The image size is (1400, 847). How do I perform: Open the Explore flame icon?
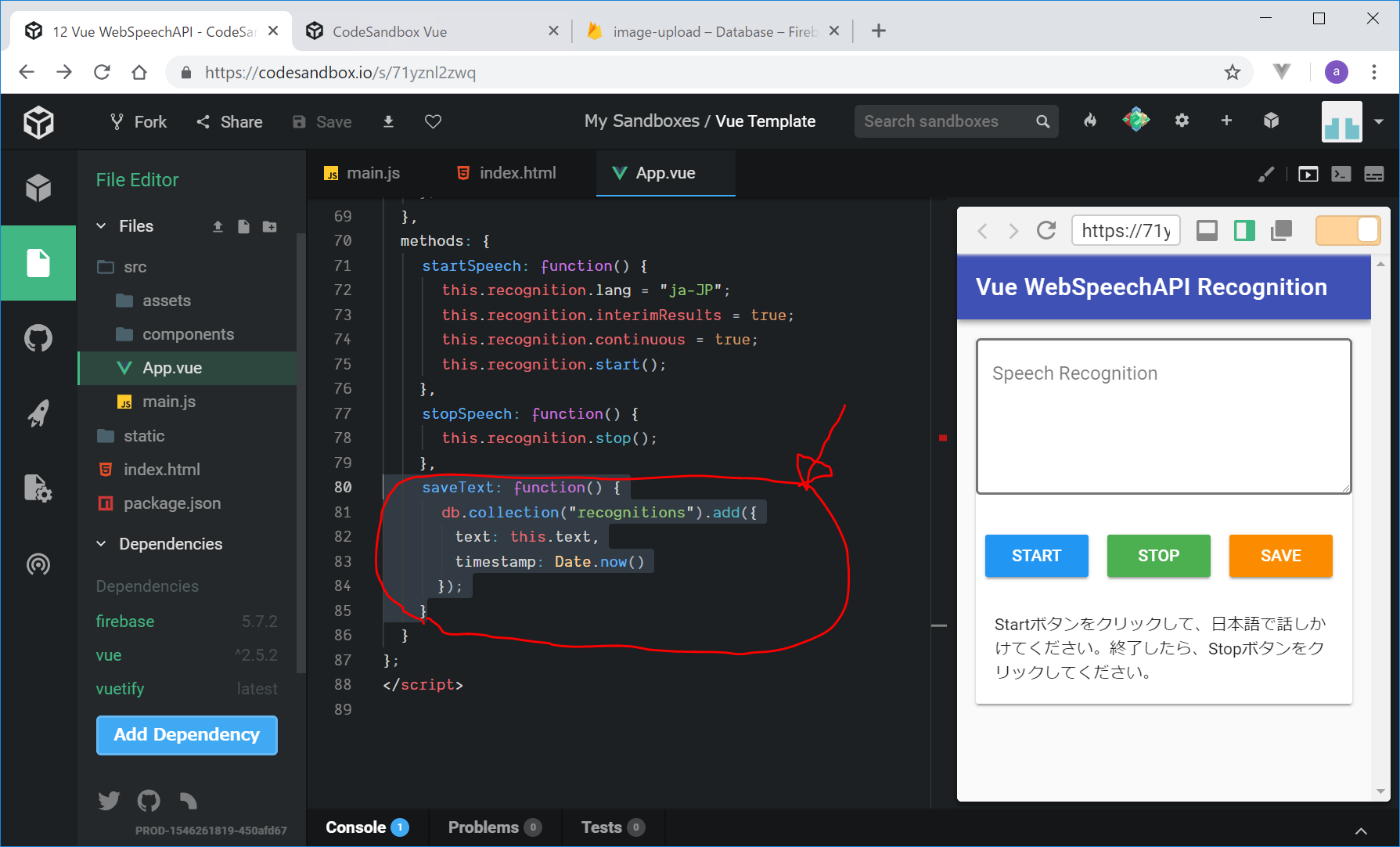(1090, 121)
